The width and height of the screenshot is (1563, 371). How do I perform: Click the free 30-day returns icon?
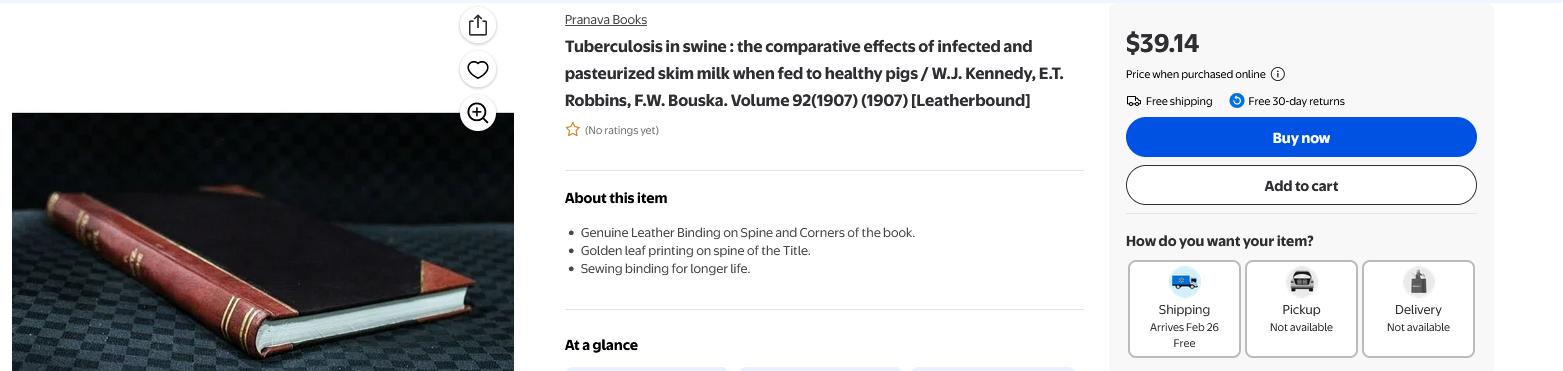coord(1237,101)
